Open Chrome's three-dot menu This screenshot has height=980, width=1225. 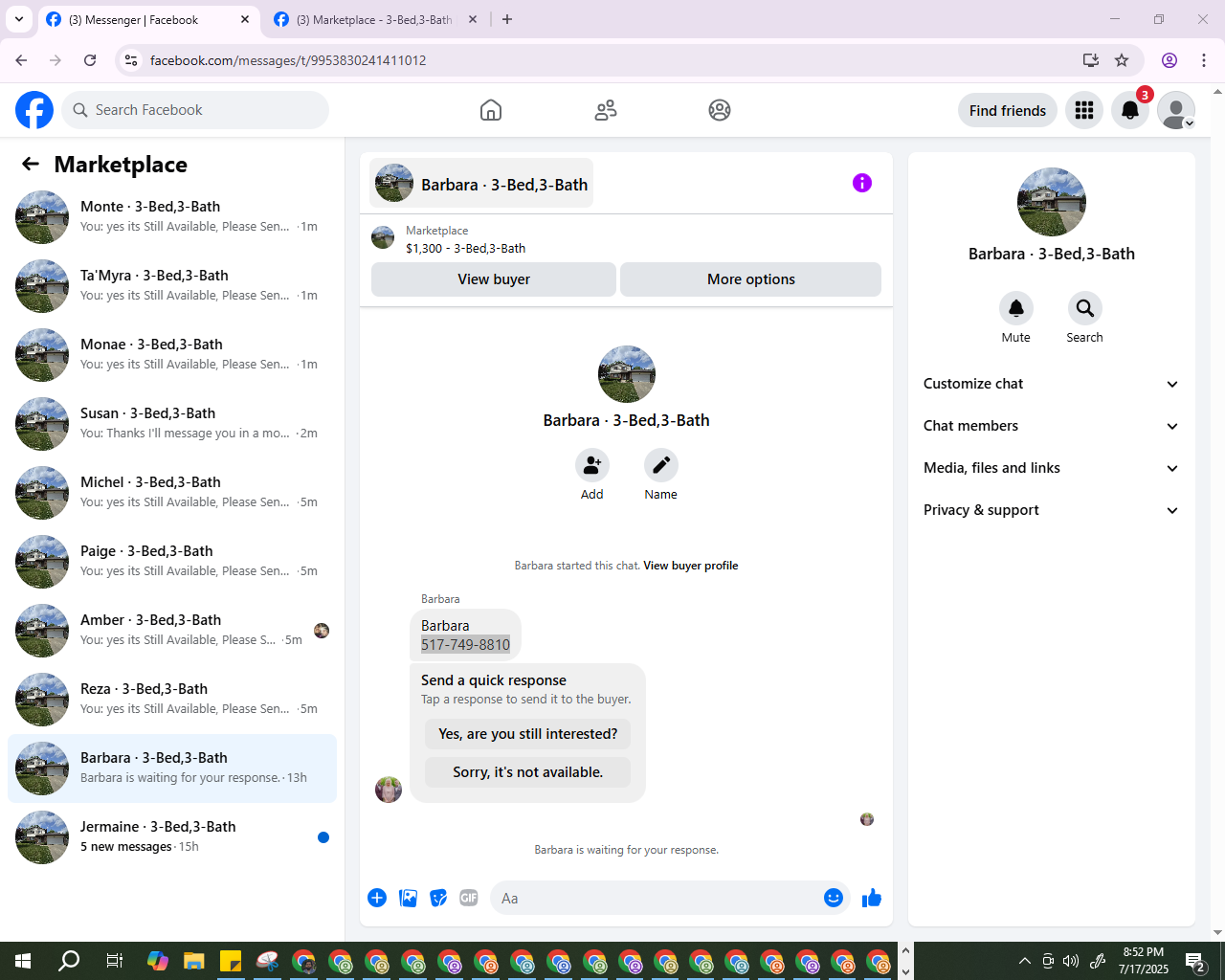1204,60
